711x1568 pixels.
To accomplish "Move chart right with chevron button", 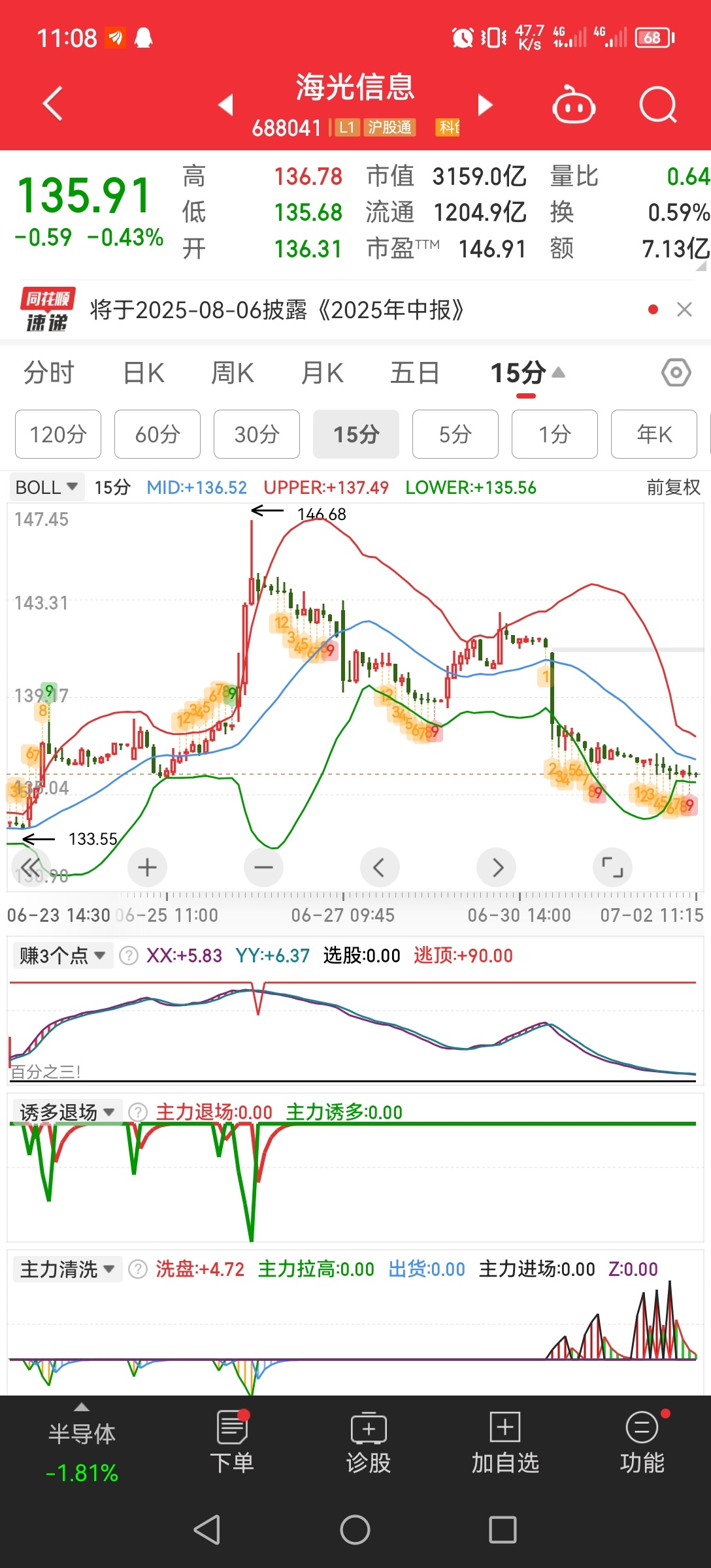I will 496,868.
